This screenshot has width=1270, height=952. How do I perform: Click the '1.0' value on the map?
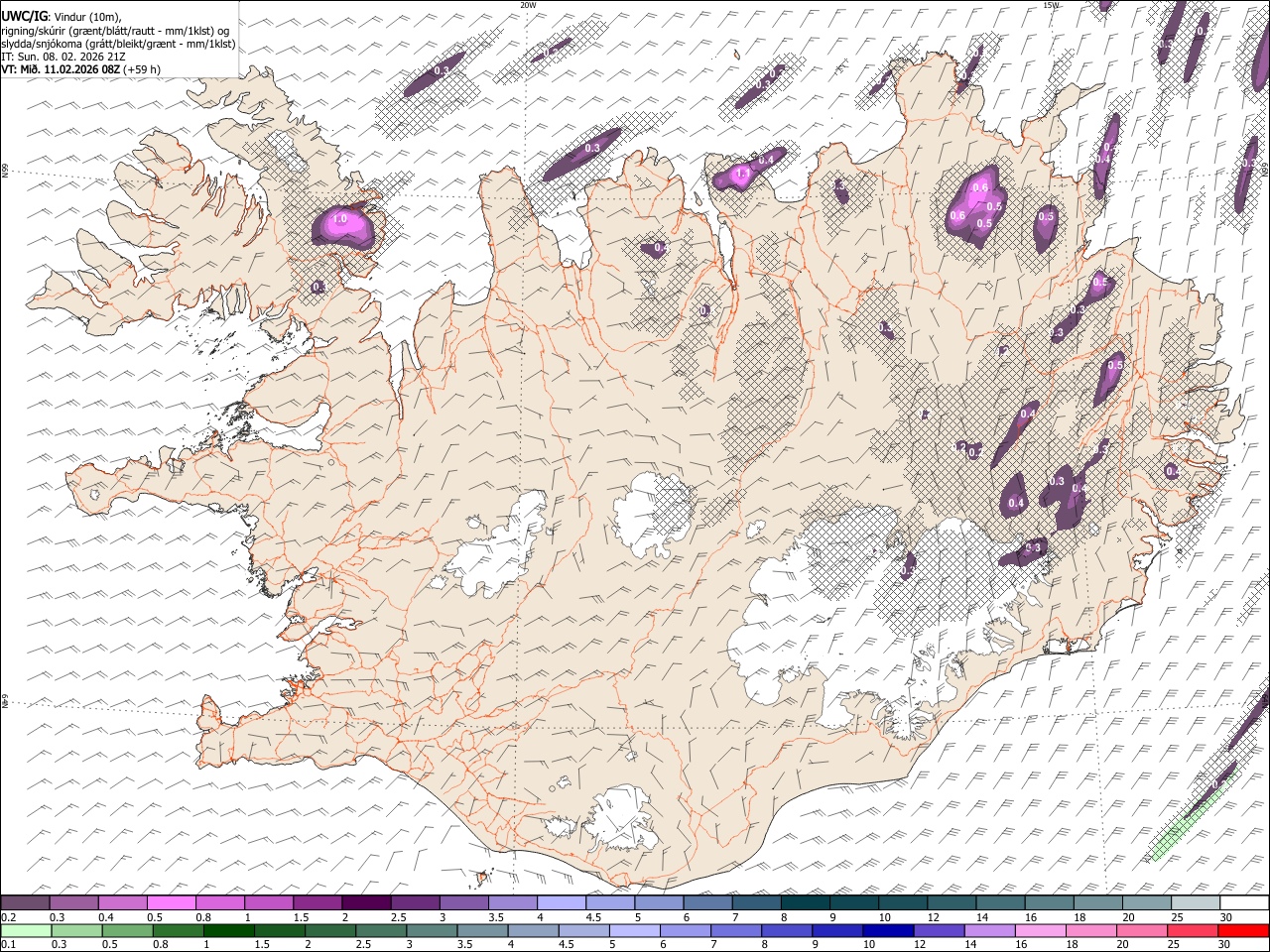(339, 219)
